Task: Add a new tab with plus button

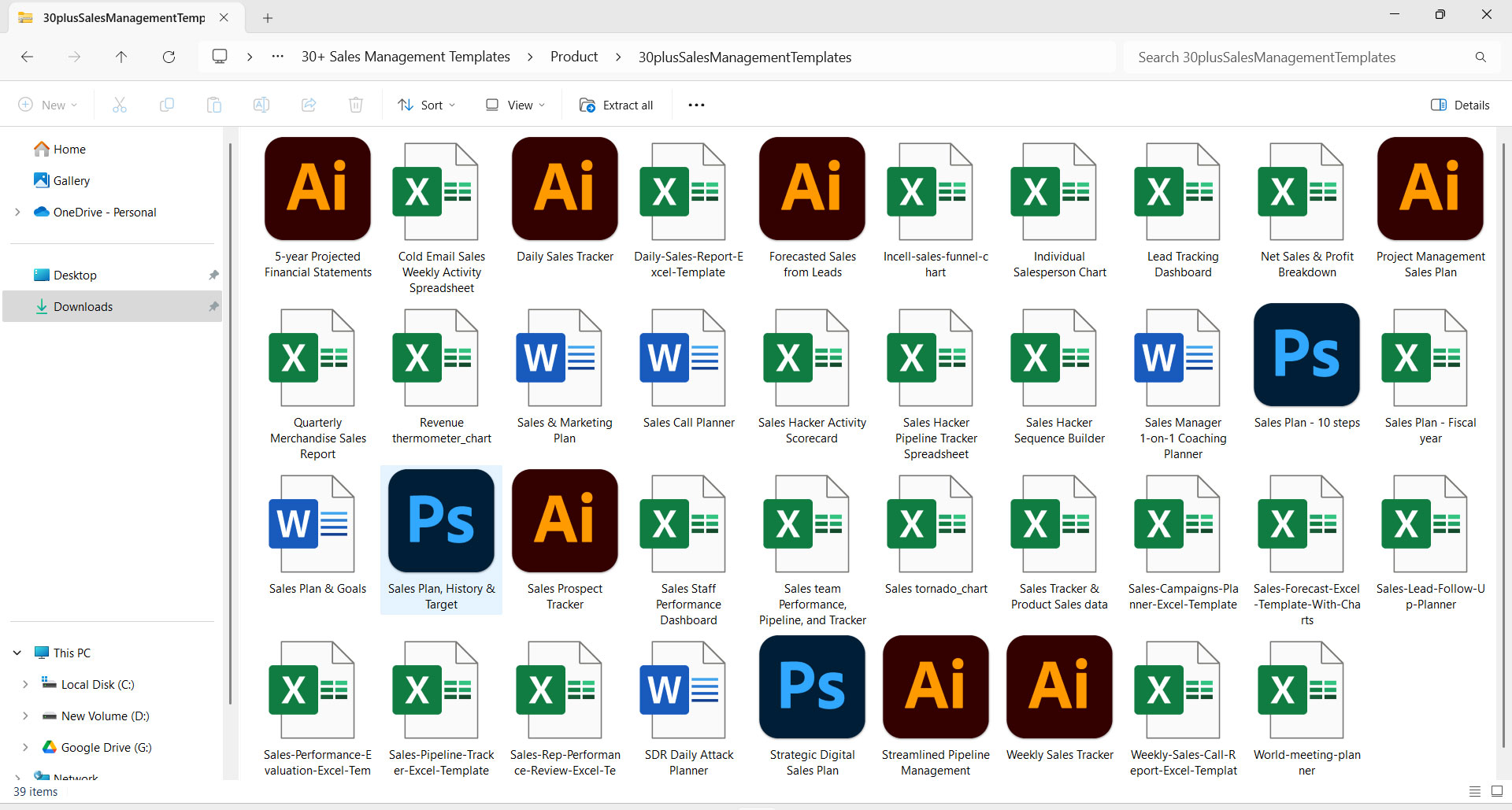Action: (268, 17)
